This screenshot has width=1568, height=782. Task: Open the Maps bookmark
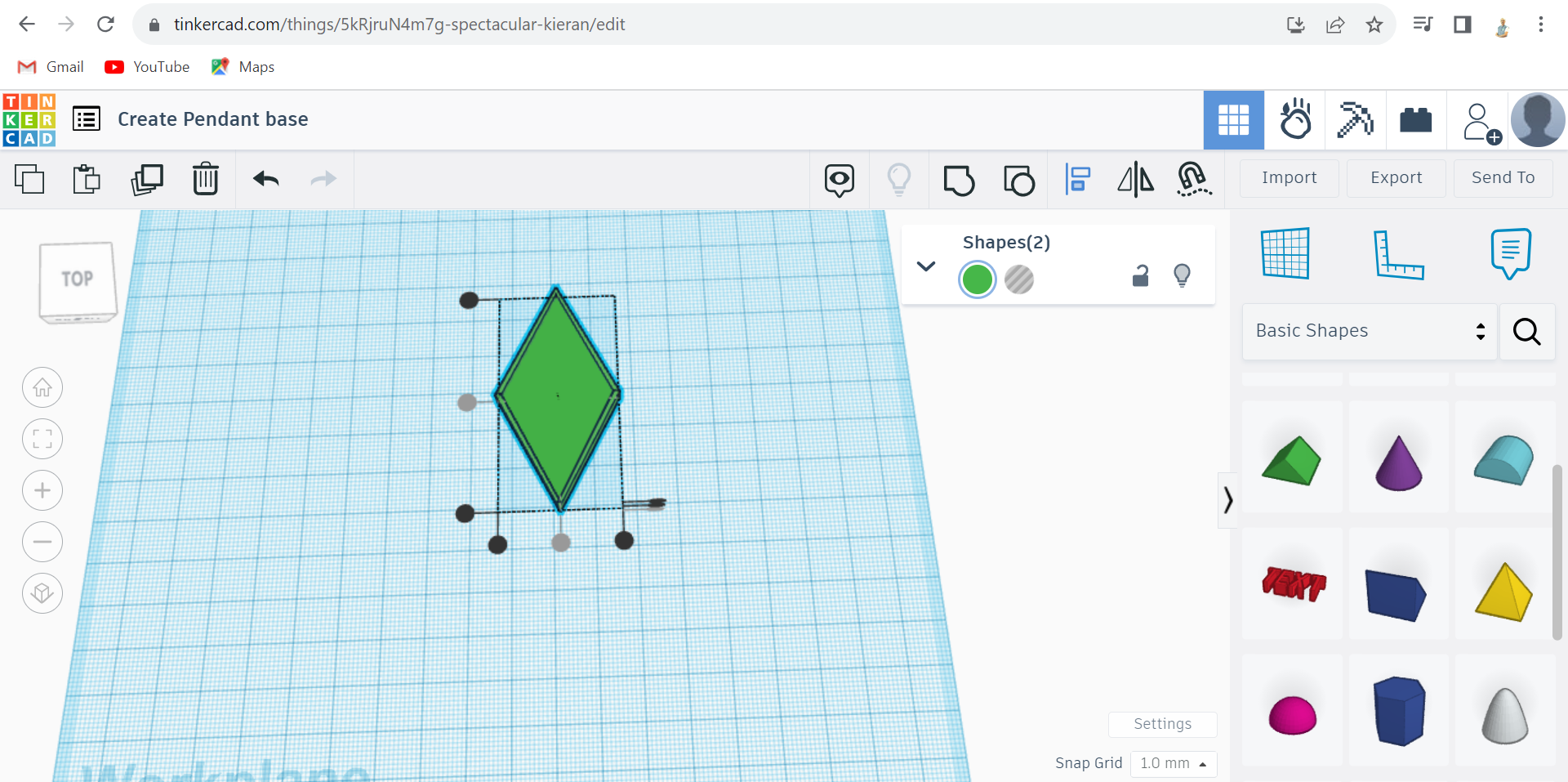243,67
